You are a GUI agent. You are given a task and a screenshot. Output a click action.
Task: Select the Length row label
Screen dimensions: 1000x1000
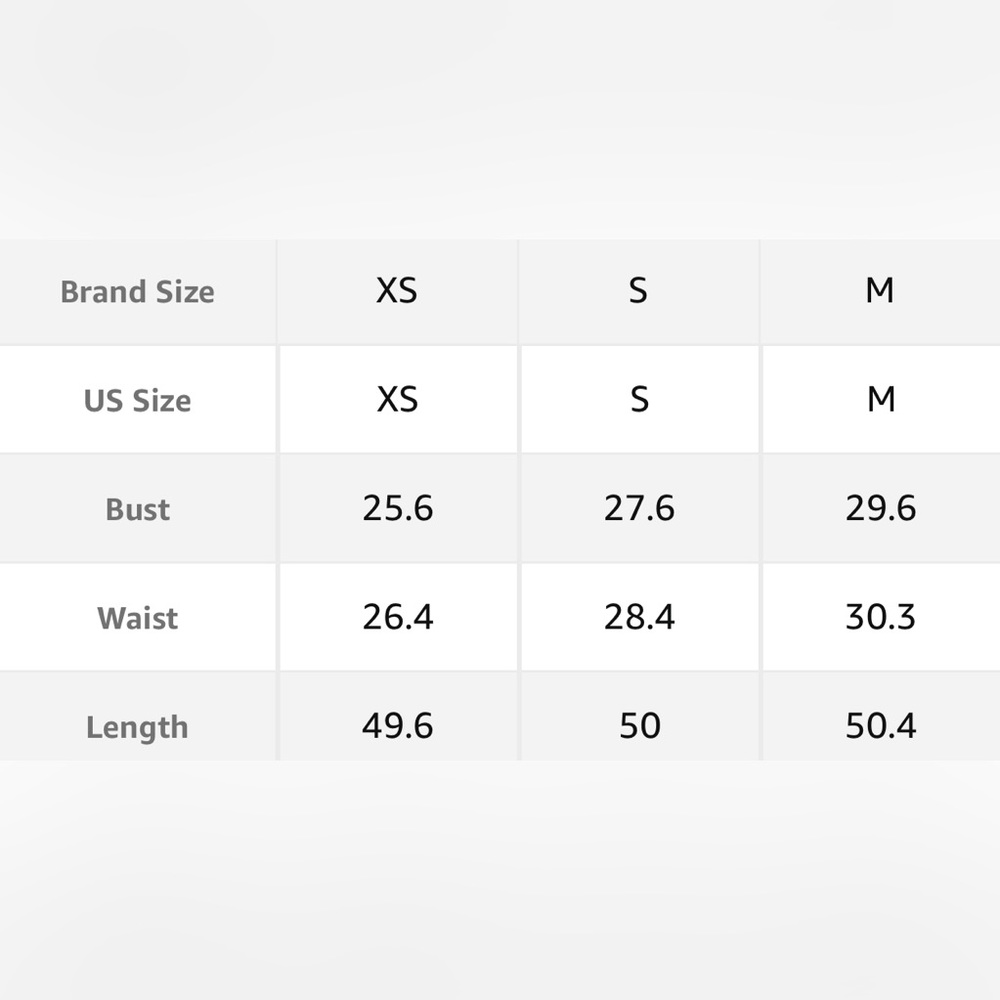[137, 728]
